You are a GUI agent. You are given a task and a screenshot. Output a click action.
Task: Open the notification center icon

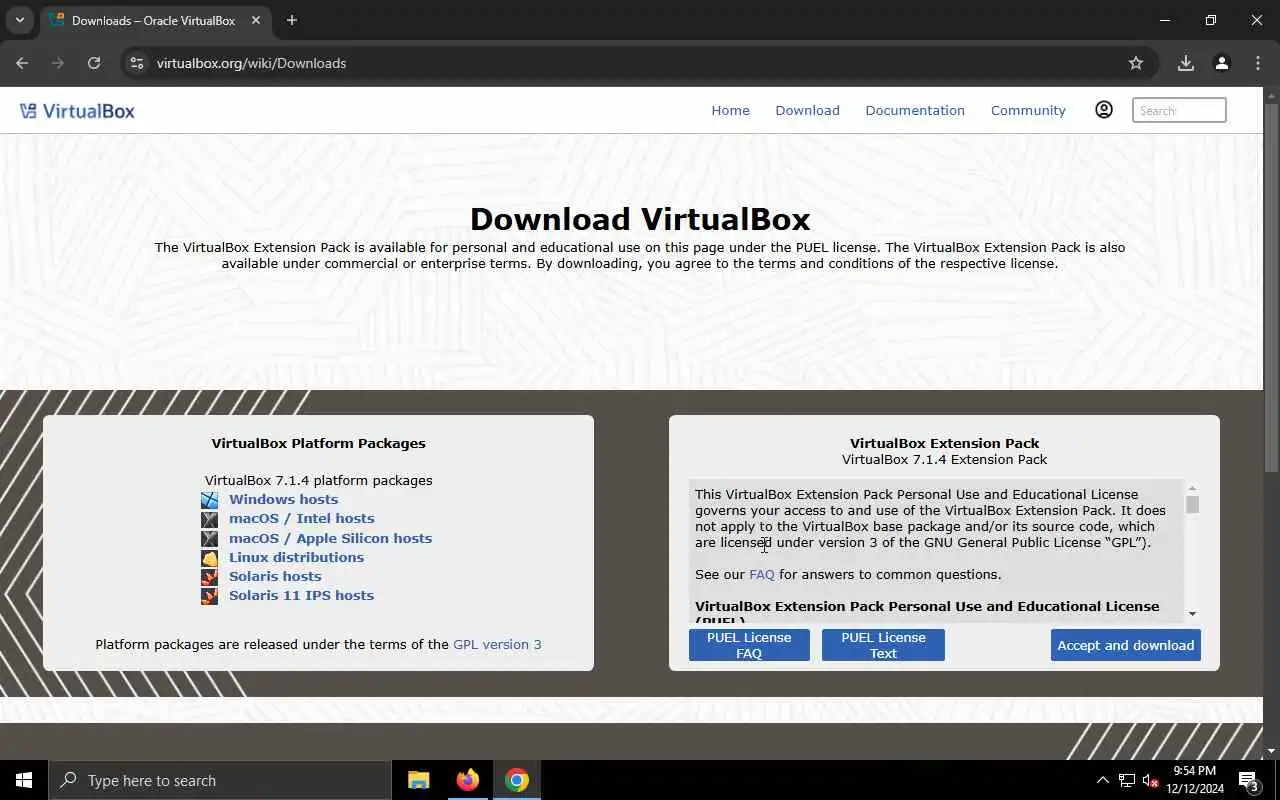click(x=1248, y=780)
